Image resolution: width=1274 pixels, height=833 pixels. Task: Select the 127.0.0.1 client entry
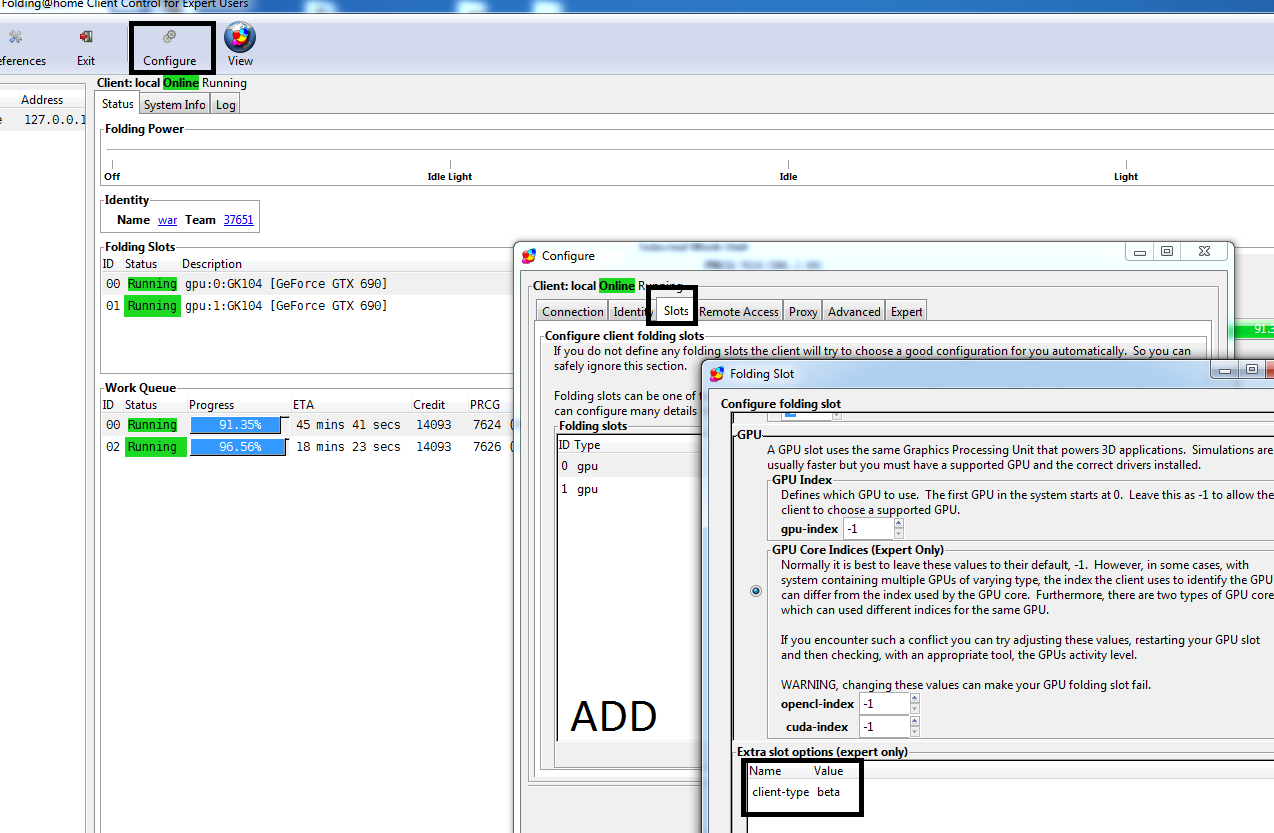[43, 120]
